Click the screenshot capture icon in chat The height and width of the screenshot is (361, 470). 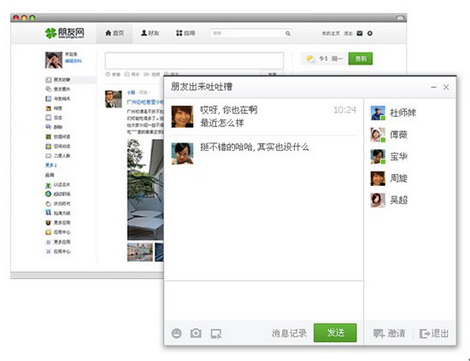point(216,333)
